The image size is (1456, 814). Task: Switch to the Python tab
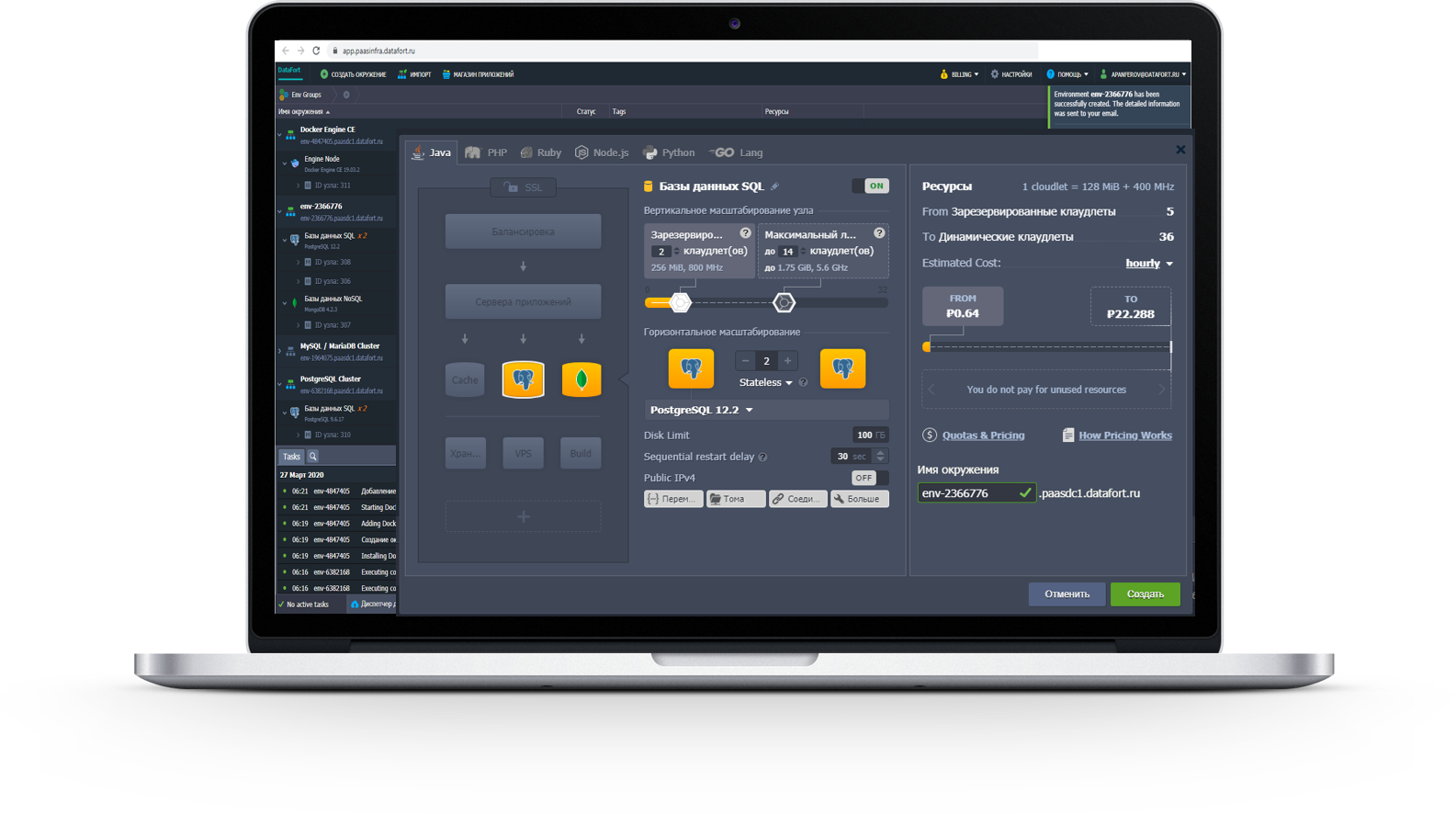point(669,153)
